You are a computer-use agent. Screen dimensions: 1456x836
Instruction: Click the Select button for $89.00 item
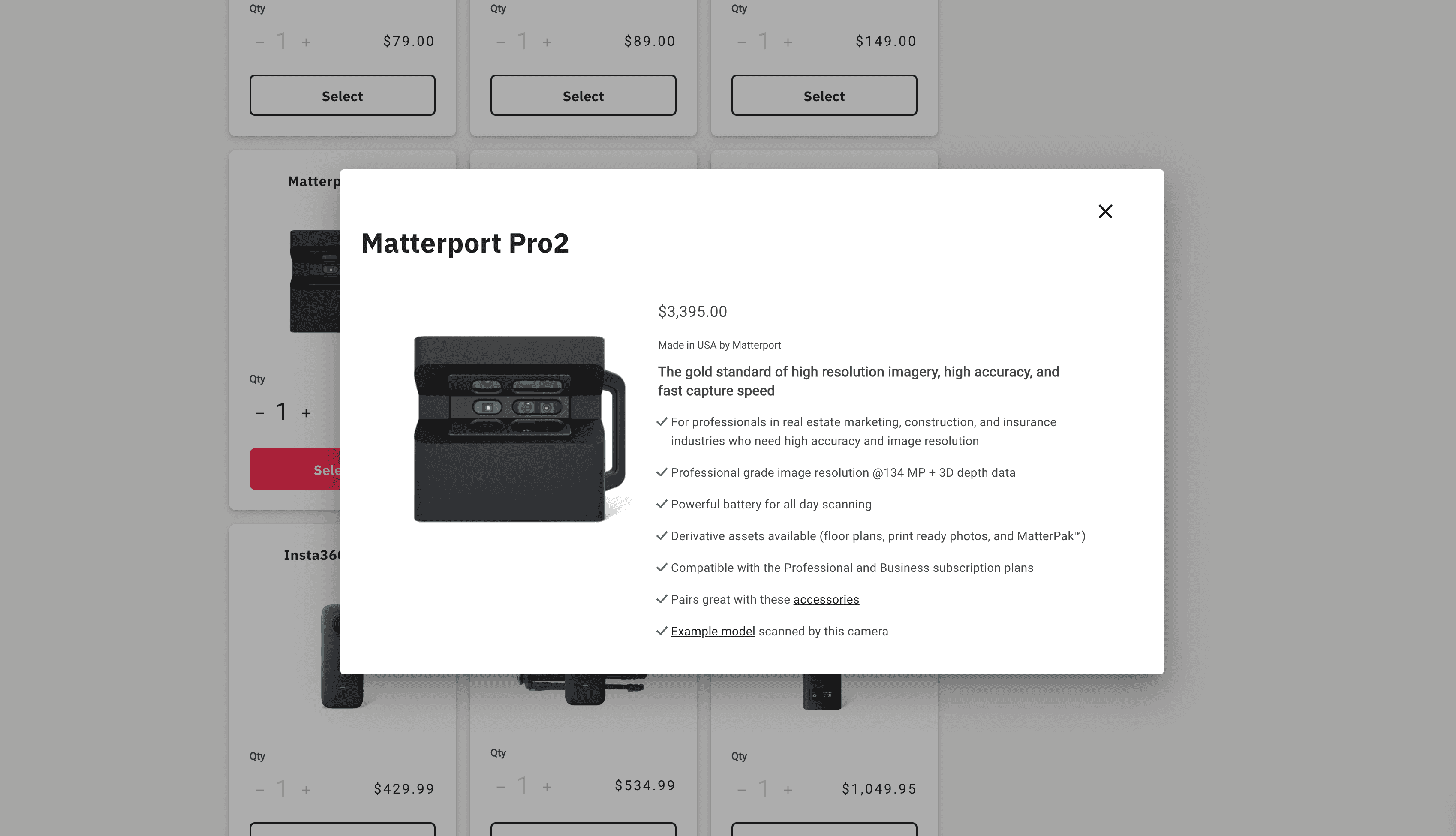(583, 96)
